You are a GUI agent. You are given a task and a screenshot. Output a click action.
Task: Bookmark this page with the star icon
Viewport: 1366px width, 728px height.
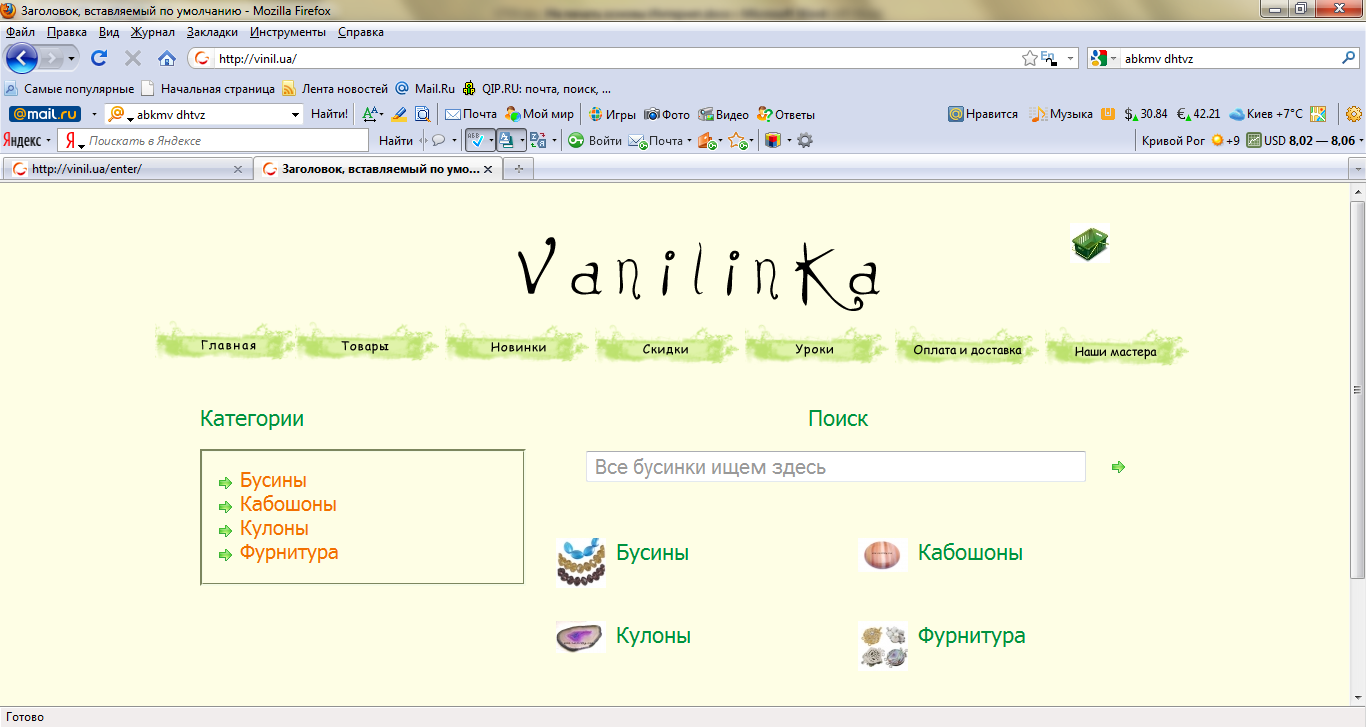click(x=1029, y=59)
